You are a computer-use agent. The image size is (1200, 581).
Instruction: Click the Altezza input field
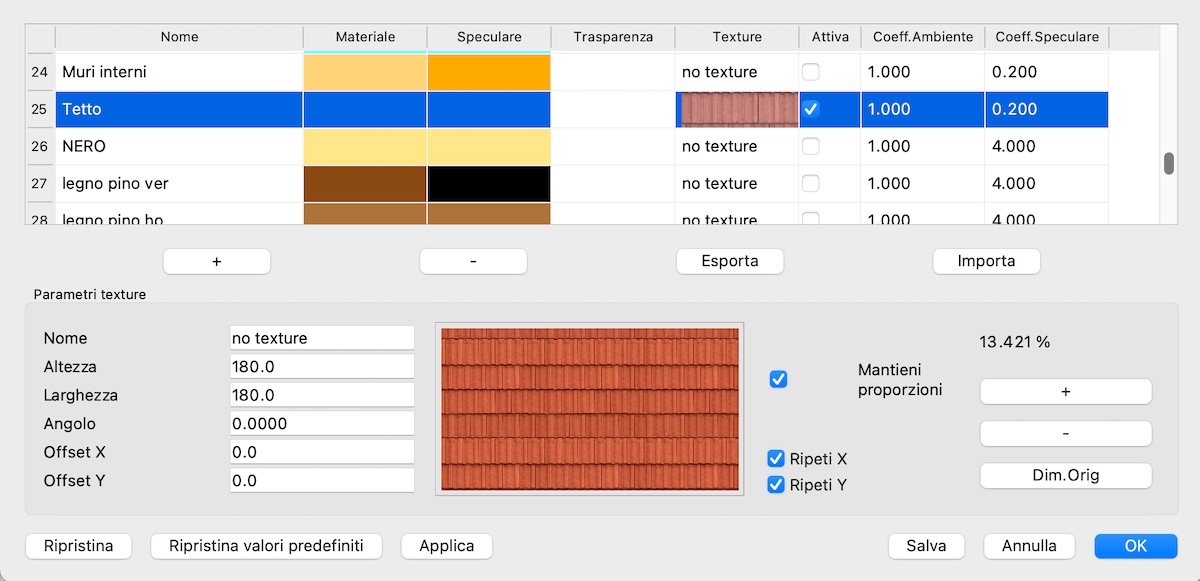[321, 366]
